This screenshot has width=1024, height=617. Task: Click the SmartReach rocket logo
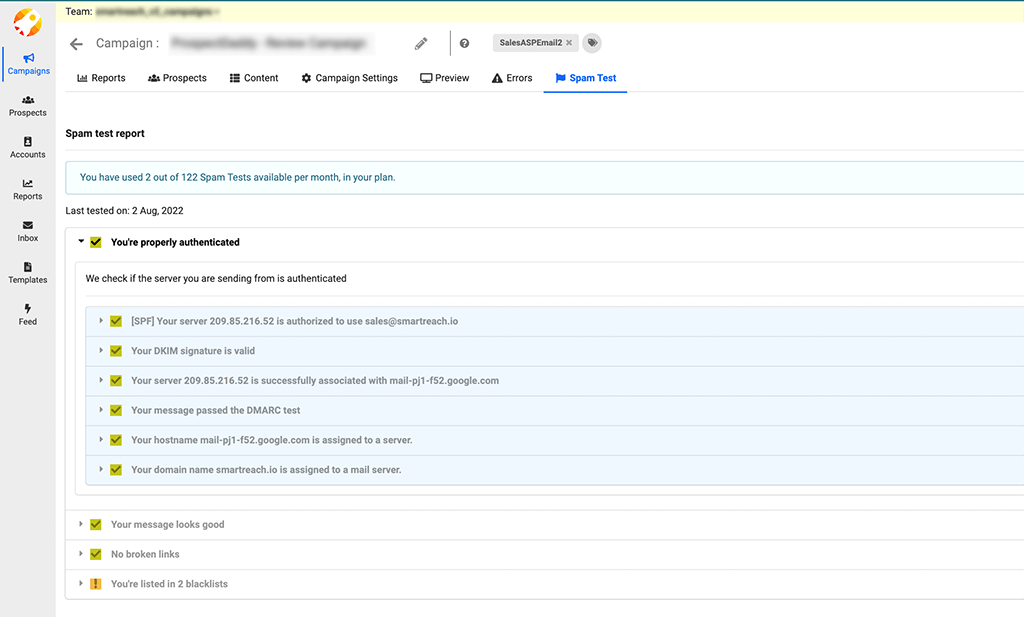(x=27, y=22)
